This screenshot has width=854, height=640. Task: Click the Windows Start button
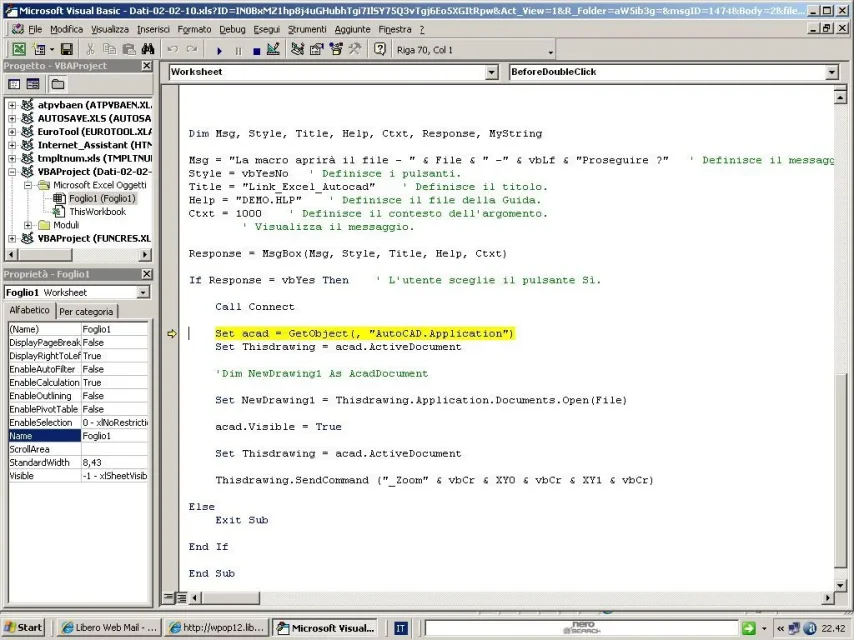tap(23, 627)
